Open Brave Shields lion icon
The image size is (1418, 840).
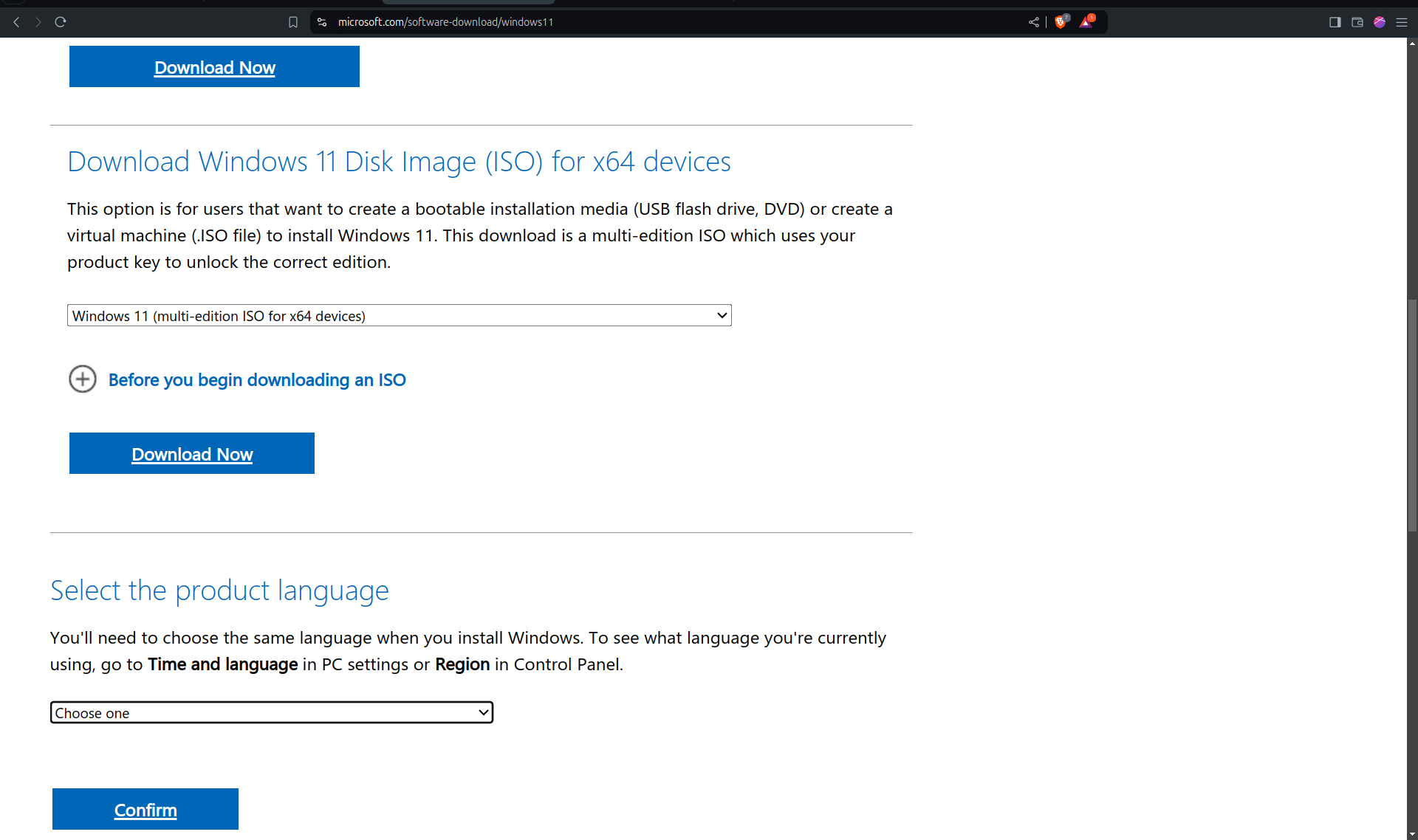click(1061, 22)
